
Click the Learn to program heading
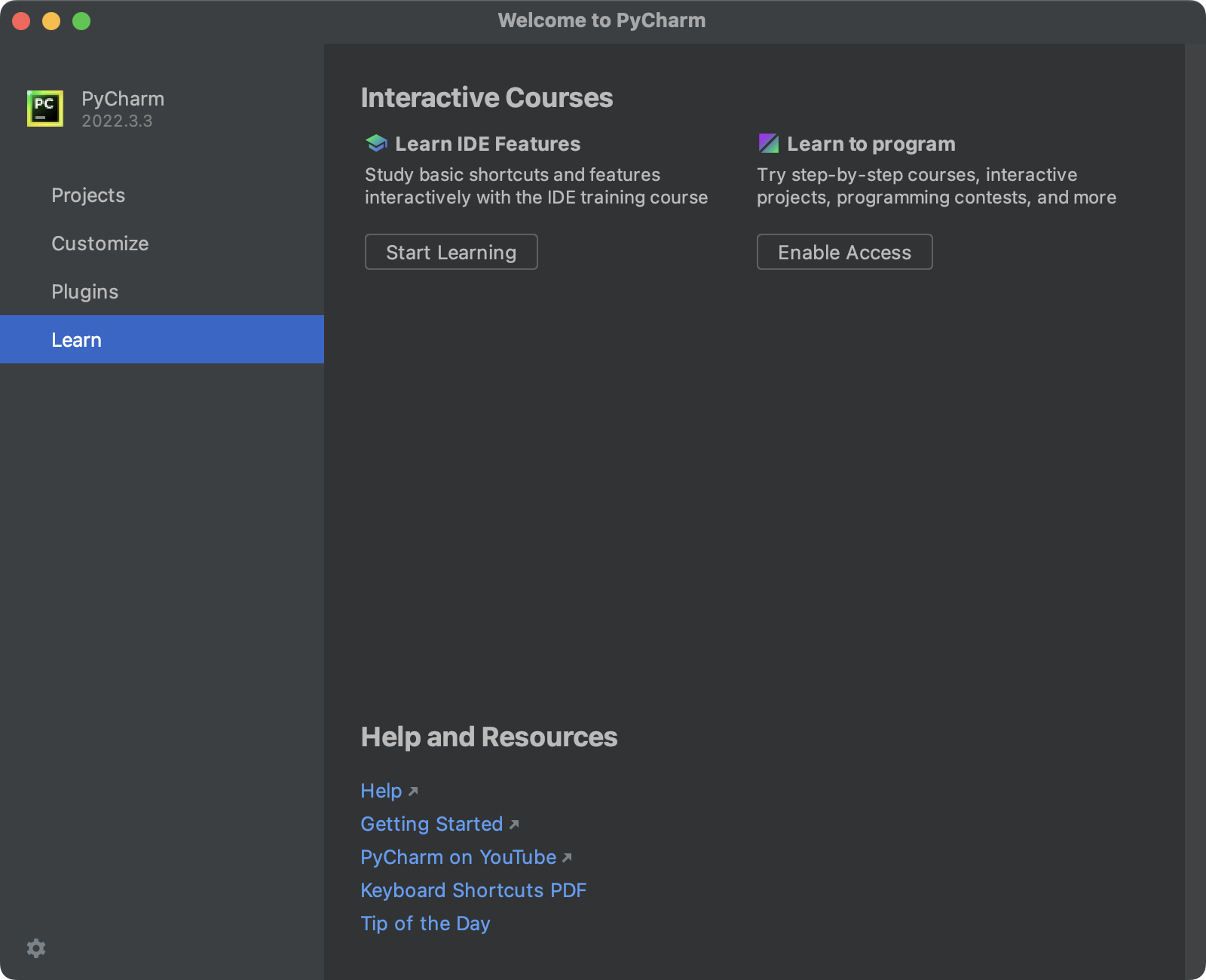871,144
